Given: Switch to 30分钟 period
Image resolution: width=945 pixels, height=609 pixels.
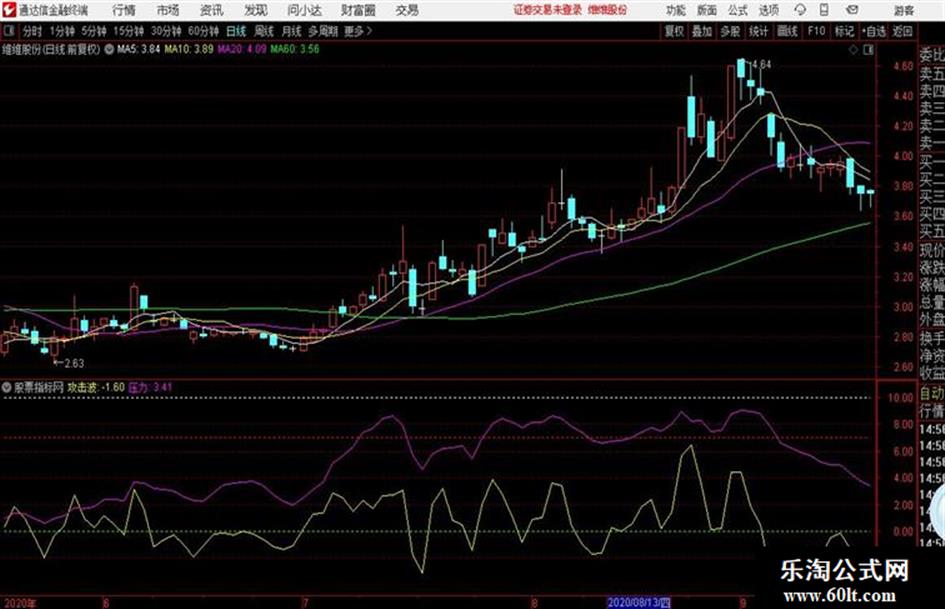Looking at the screenshot, I should (166, 31).
